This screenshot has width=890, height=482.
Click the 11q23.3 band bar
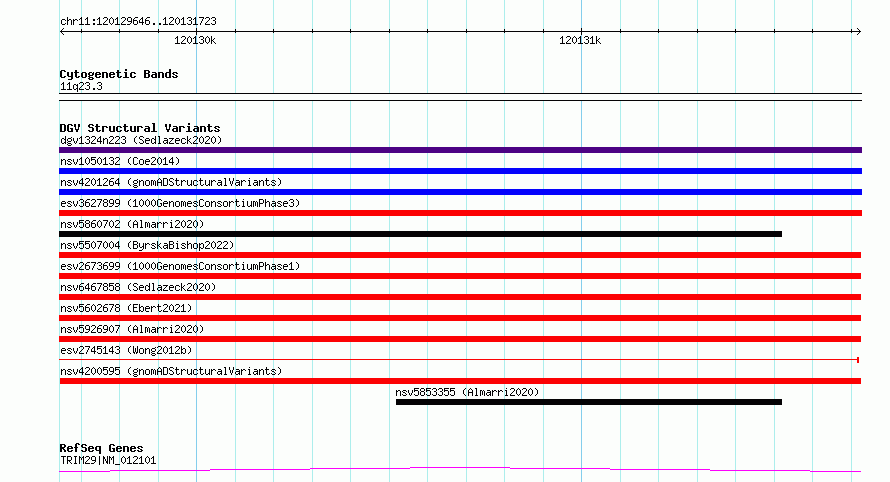tap(460, 97)
